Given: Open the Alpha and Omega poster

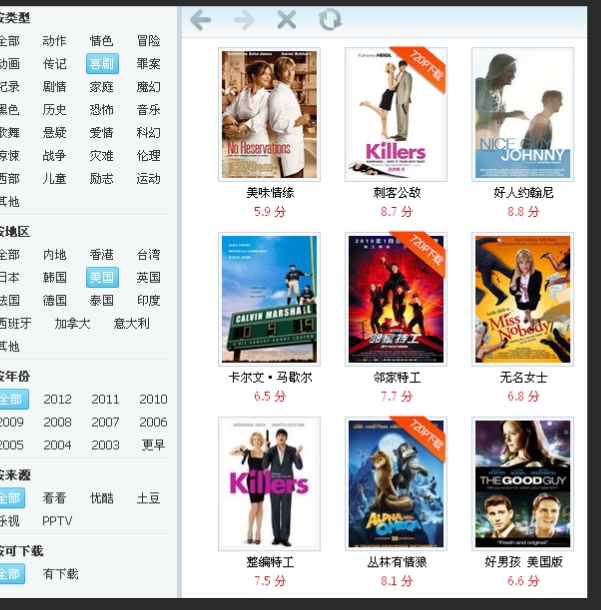Looking at the screenshot, I should click(x=396, y=484).
